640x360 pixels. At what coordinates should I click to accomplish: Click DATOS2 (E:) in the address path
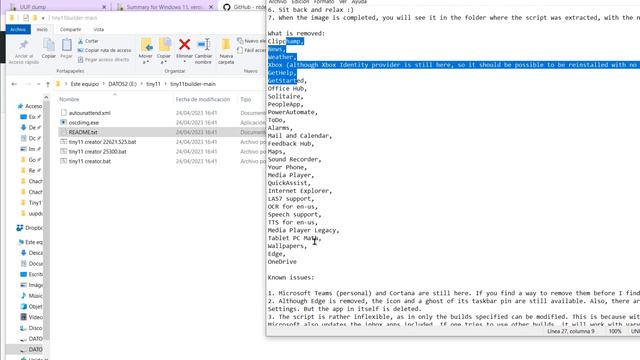pyautogui.click(x=122, y=84)
